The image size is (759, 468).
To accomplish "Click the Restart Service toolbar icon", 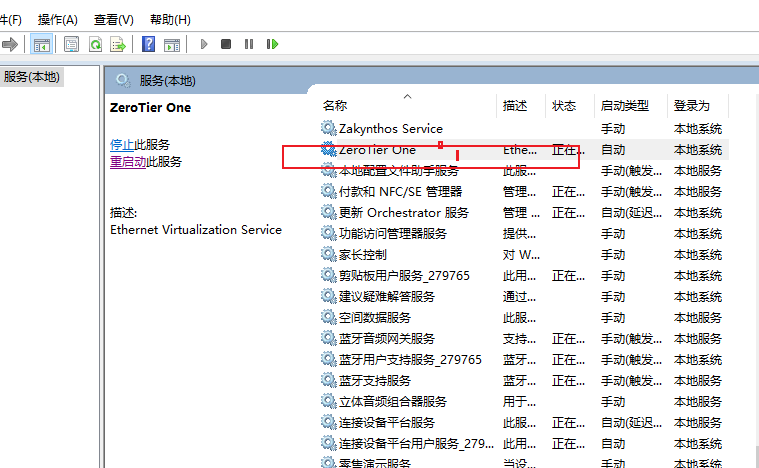I will click(x=271, y=44).
